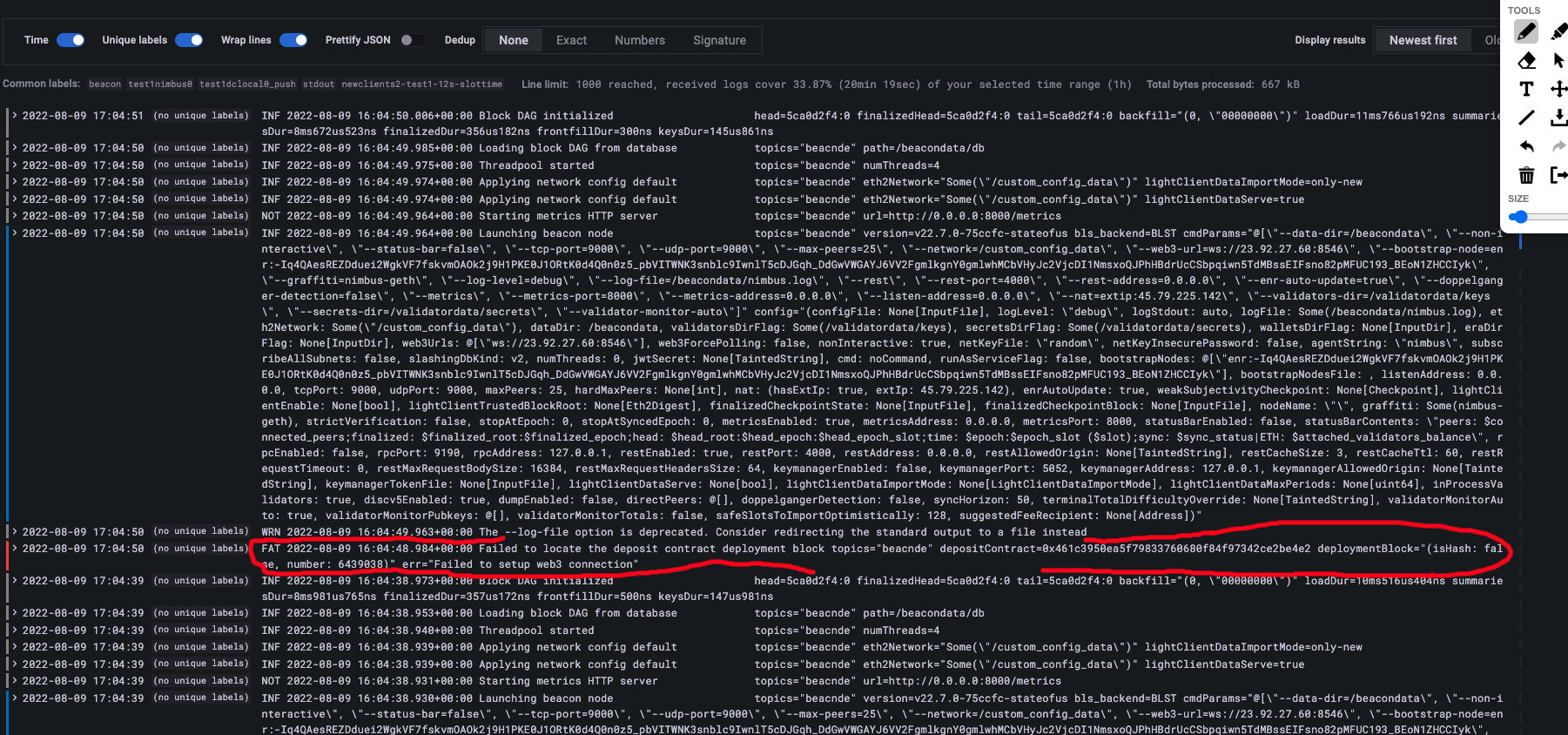
Task: Turn off the Time toggle
Action: pyautogui.click(x=71, y=40)
